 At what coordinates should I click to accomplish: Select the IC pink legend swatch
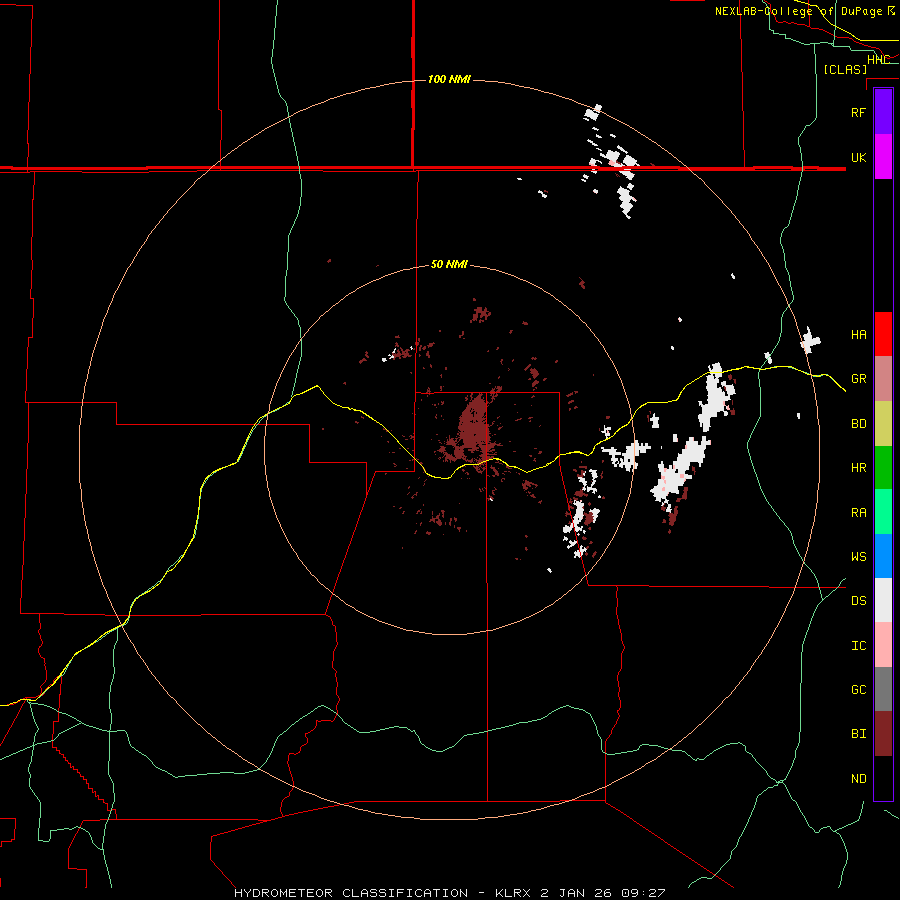pyautogui.click(x=883, y=645)
